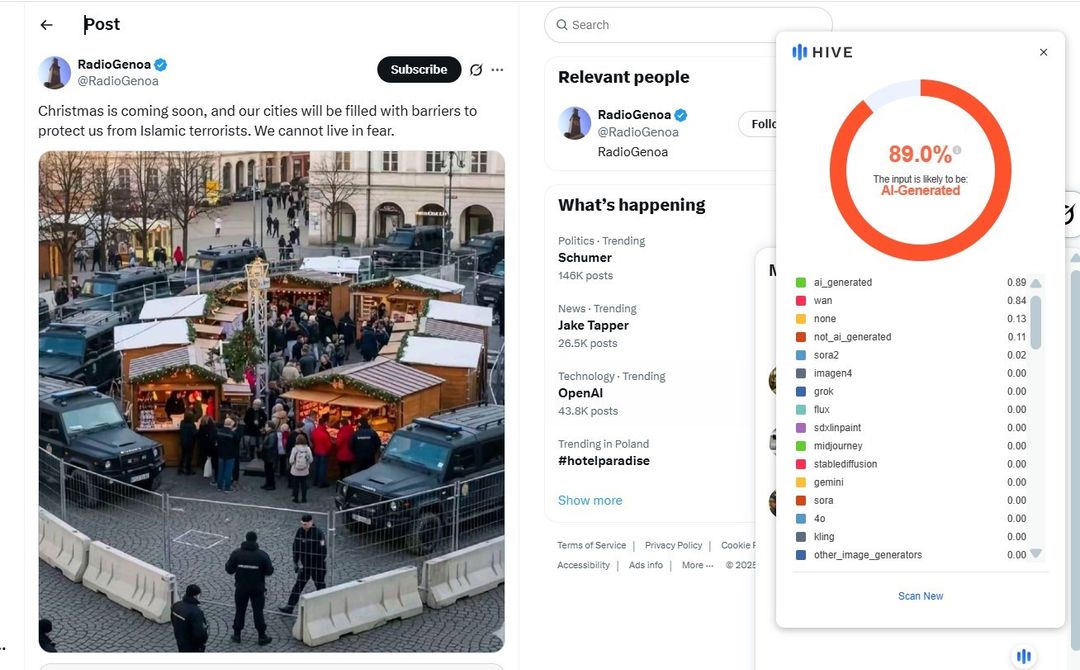The width and height of the screenshot is (1080, 670).
Task: Click the green ai_generated color swatch
Action: (x=801, y=283)
